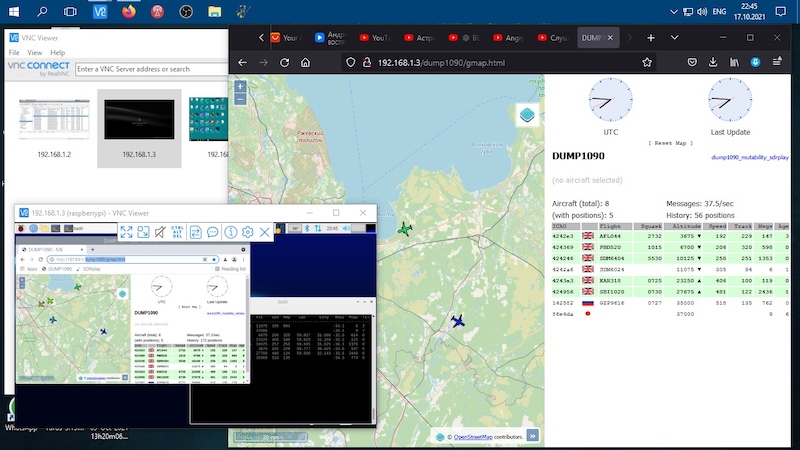800x450 pixels.
Task: Open Firefox downloads panel
Action: pyautogui.click(x=711, y=62)
